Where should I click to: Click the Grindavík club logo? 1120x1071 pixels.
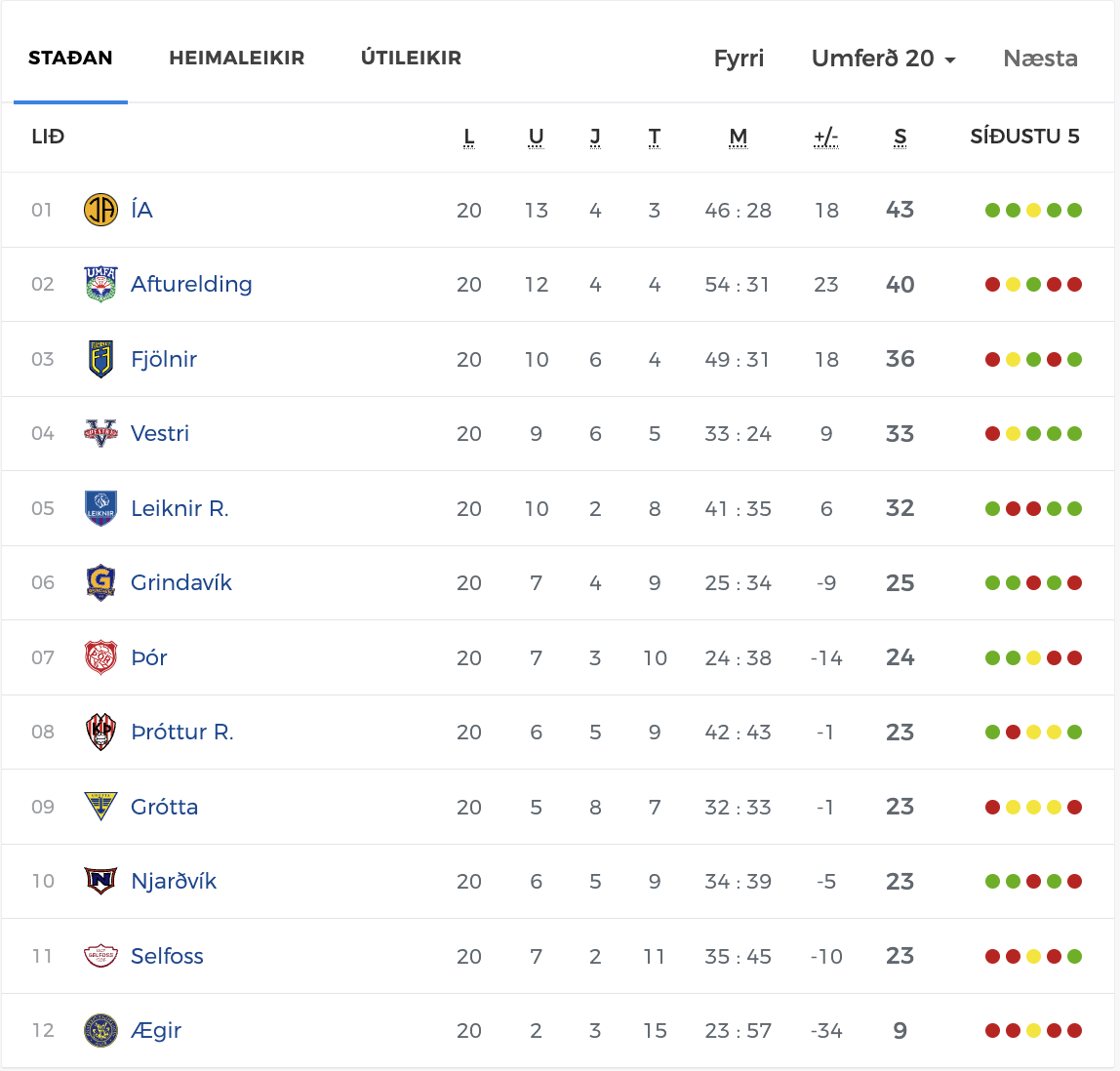click(100, 582)
